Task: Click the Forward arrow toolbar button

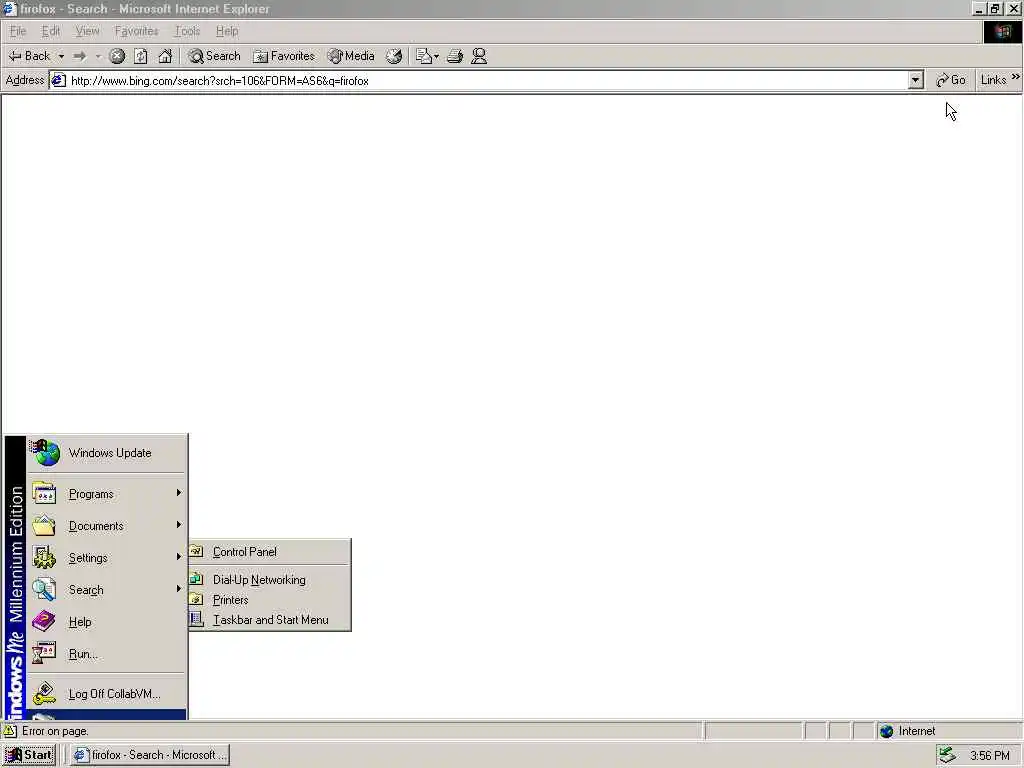Action: pyautogui.click(x=80, y=56)
